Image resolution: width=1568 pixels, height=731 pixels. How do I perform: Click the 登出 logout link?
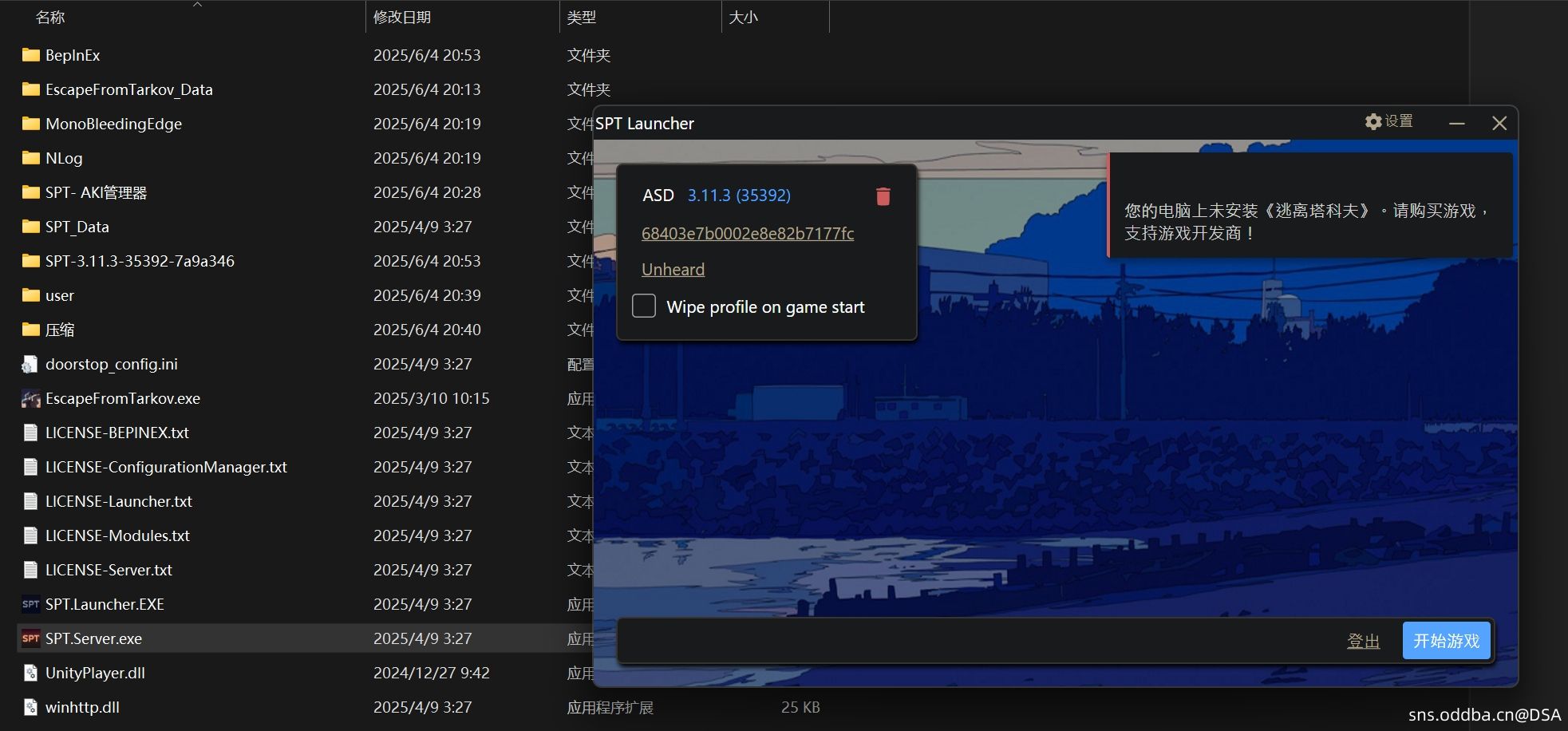[1363, 641]
